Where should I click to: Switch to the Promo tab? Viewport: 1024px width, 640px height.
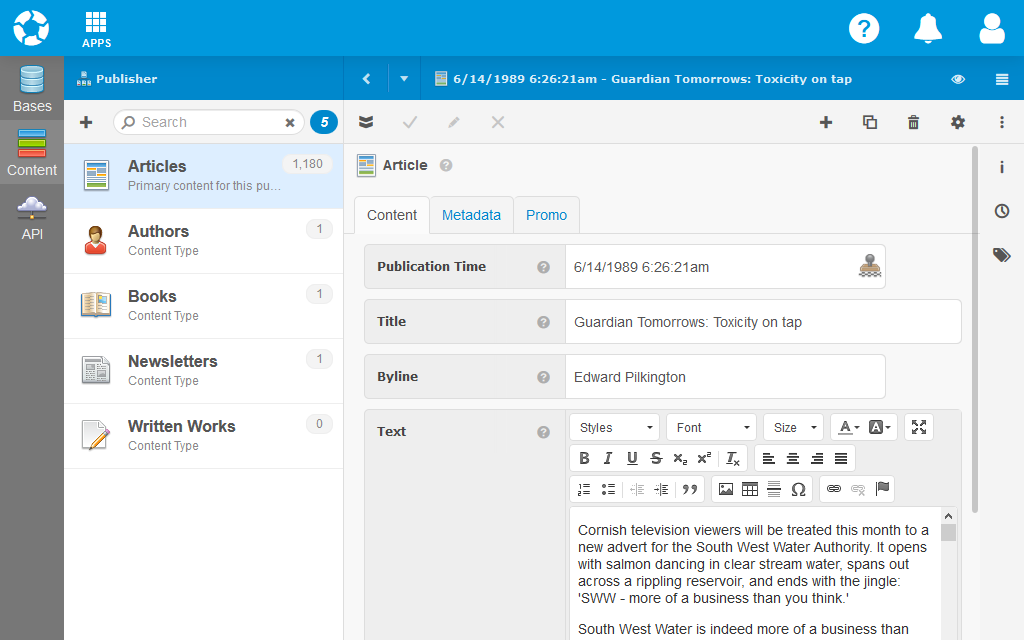click(x=546, y=215)
